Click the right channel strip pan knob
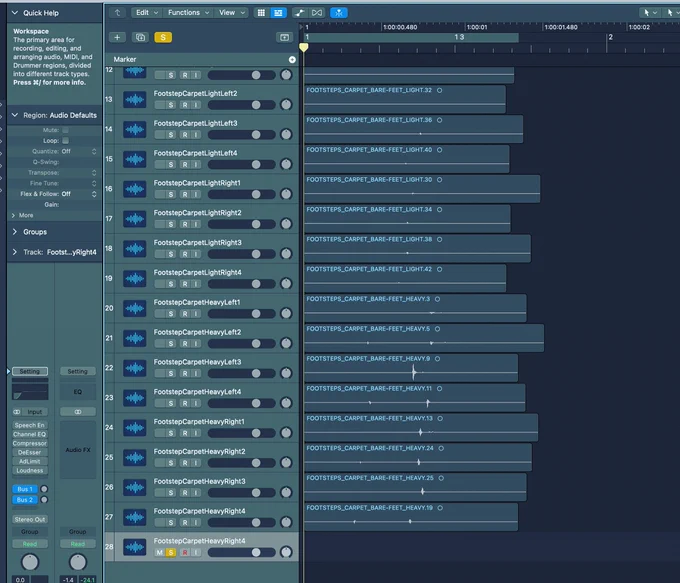The width and height of the screenshot is (680, 583). (78, 562)
